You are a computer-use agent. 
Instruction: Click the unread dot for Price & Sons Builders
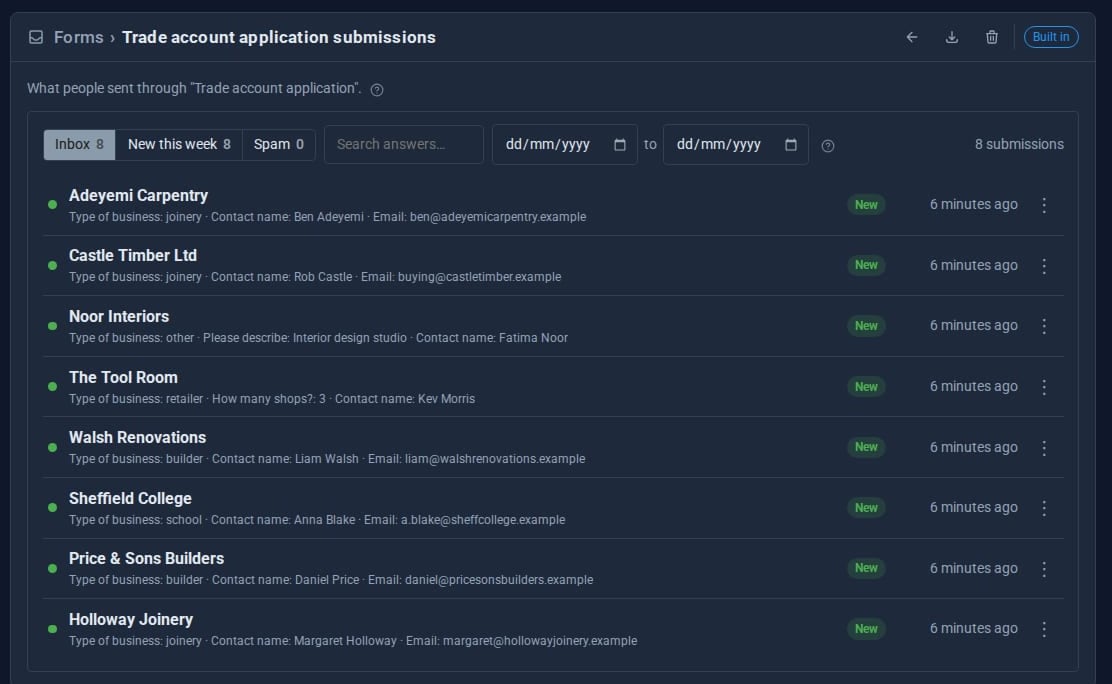[52, 568]
